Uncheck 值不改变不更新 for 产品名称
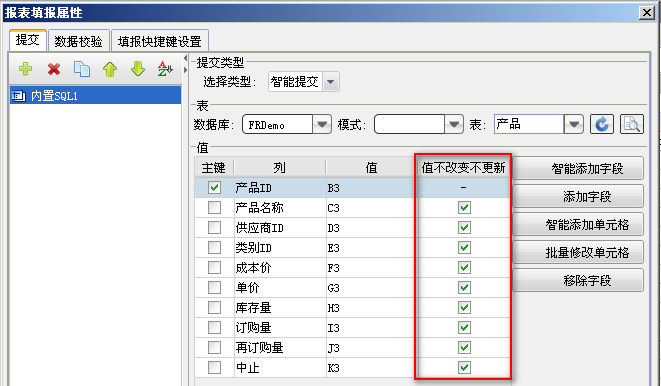Viewport: 661px width, 386px height. point(464,208)
